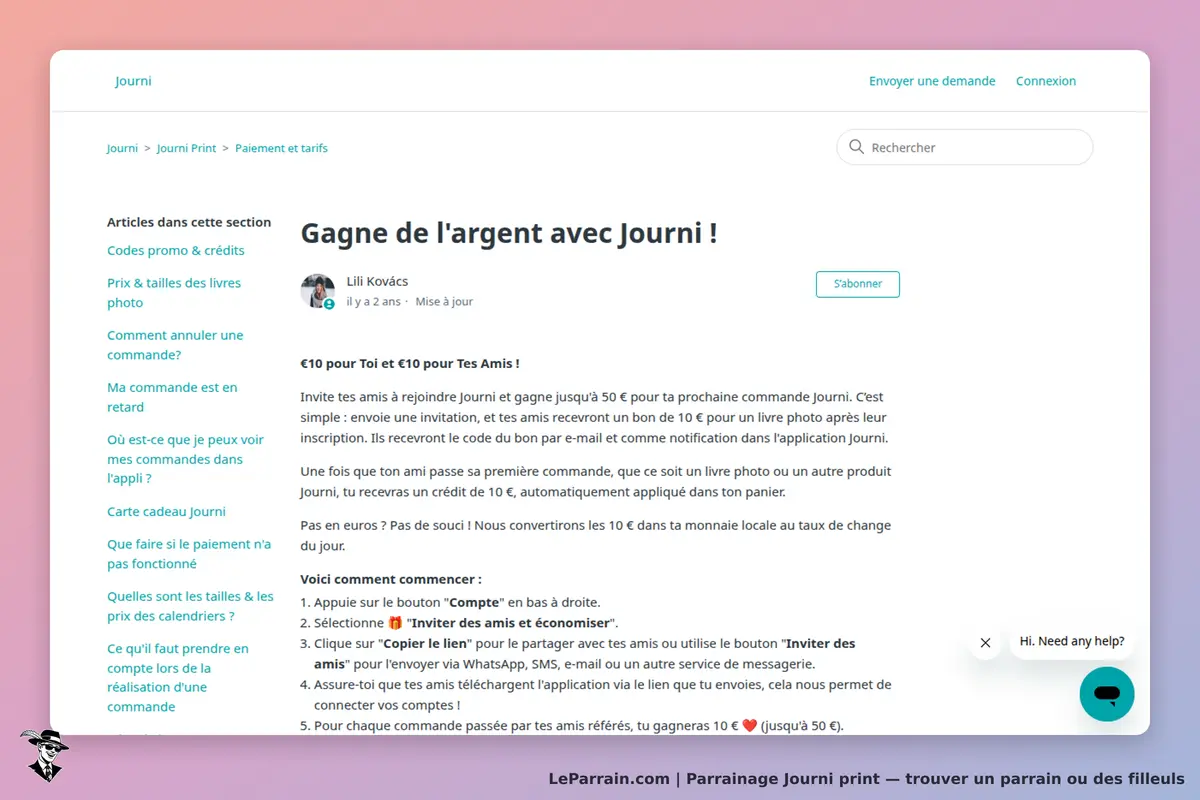The image size is (1200, 800).
Task: Open "Où est-ce que je peux voir mes commandes" article
Action: click(186, 459)
